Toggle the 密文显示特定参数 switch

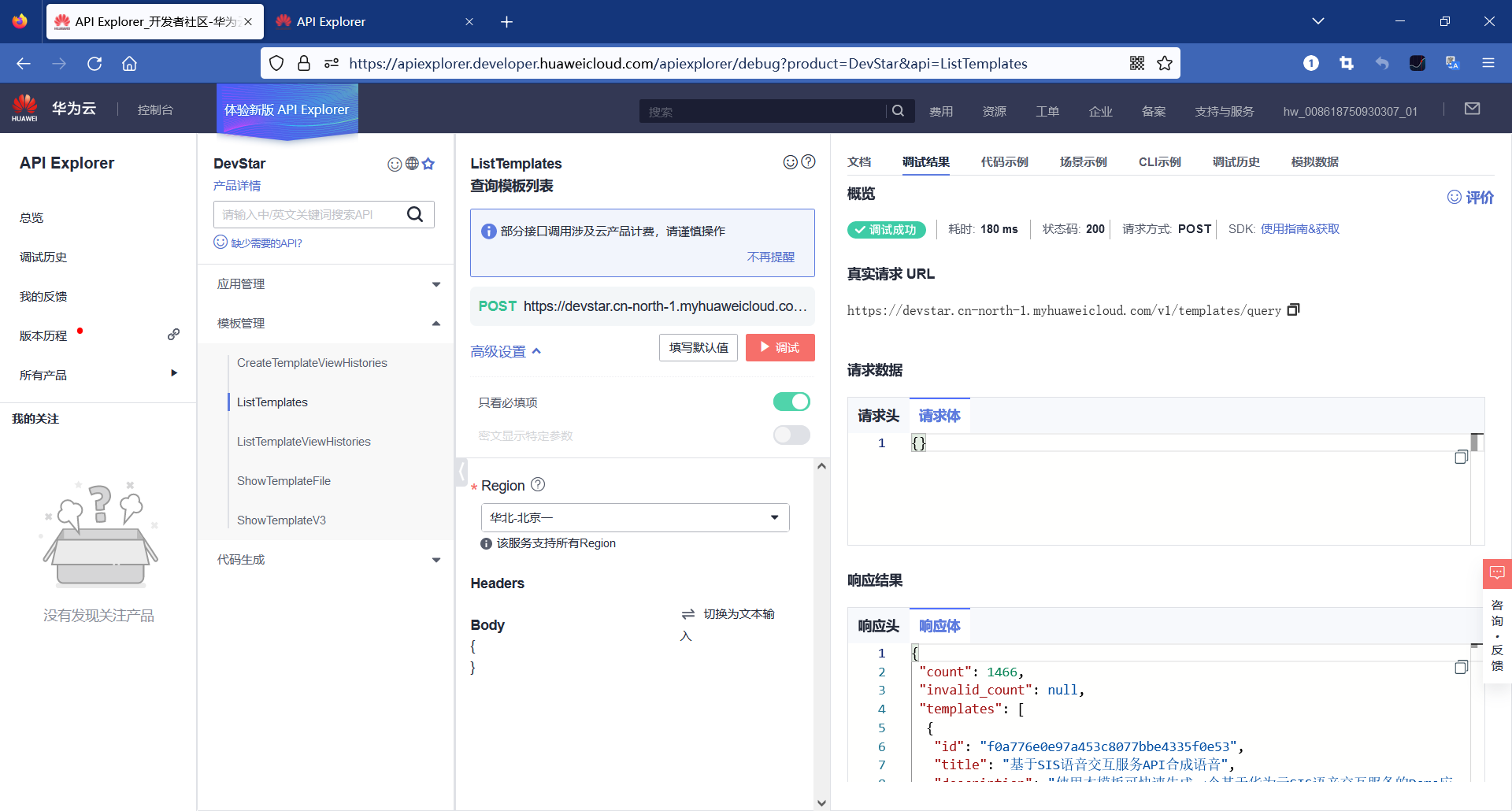point(791,435)
